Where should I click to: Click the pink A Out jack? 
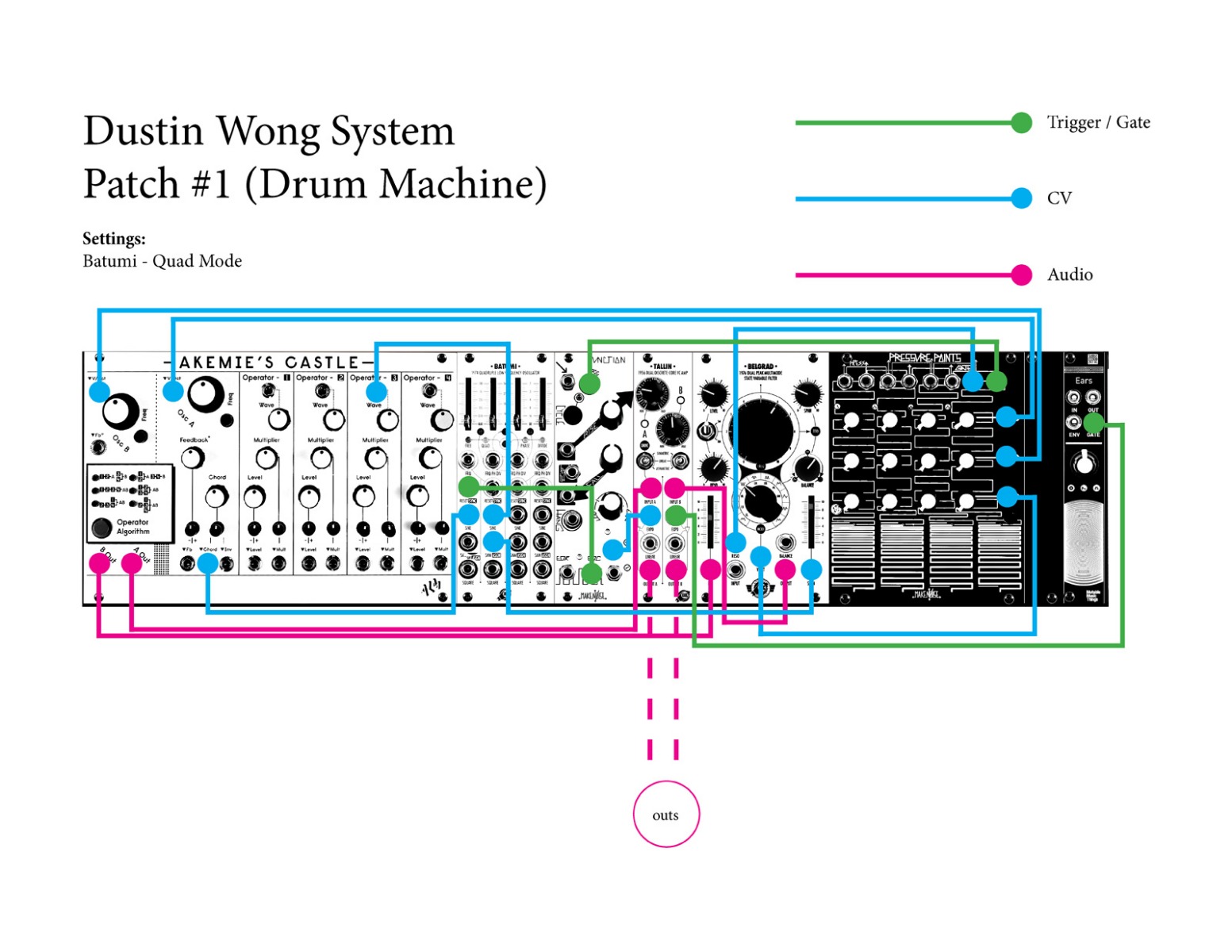[x=132, y=562]
